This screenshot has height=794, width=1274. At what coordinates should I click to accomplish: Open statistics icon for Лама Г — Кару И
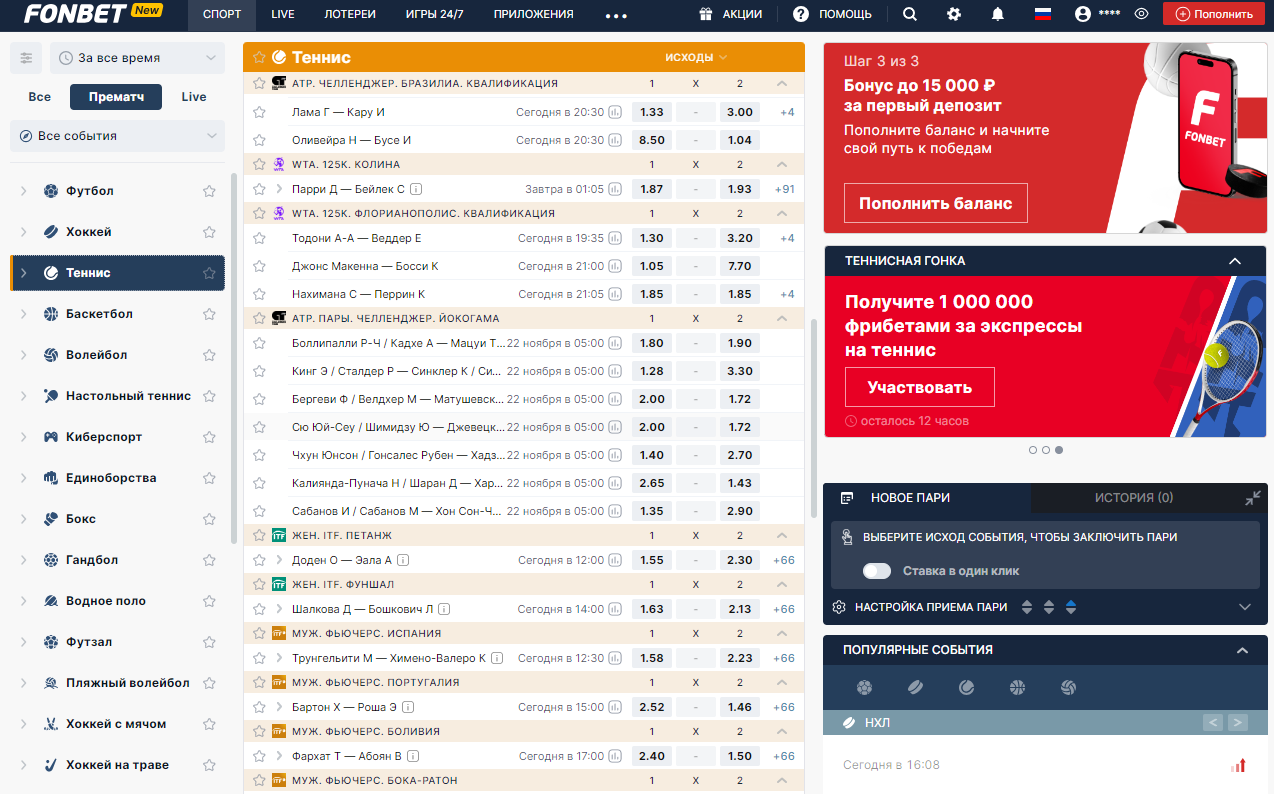(616, 112)
